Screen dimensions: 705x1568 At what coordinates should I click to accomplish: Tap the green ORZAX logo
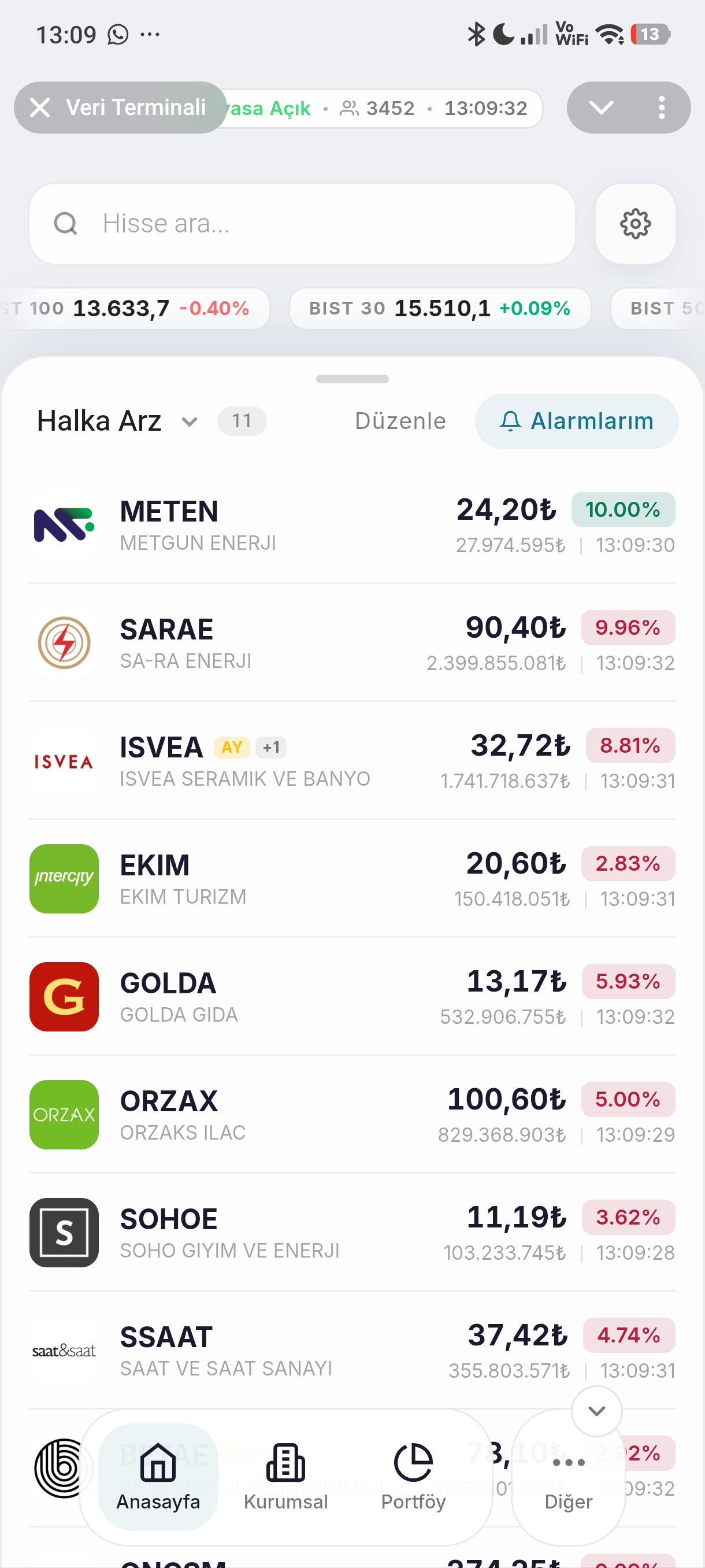click(64, 1115)
